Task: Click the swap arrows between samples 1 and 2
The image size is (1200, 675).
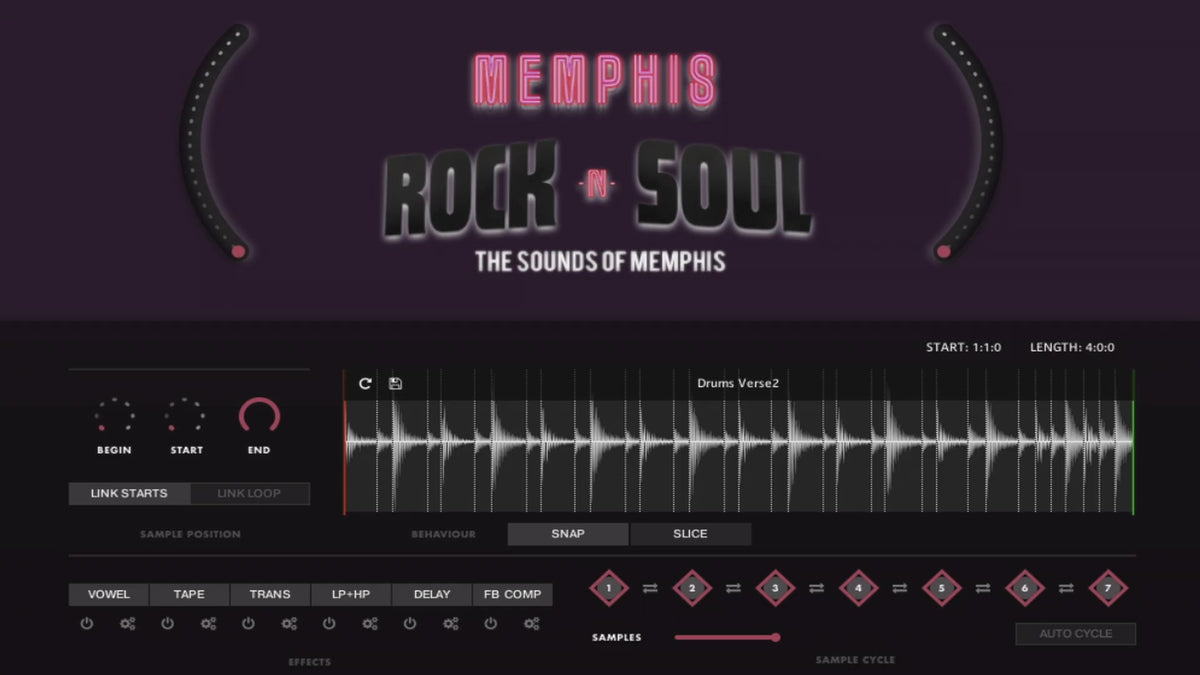Action: 650,588
